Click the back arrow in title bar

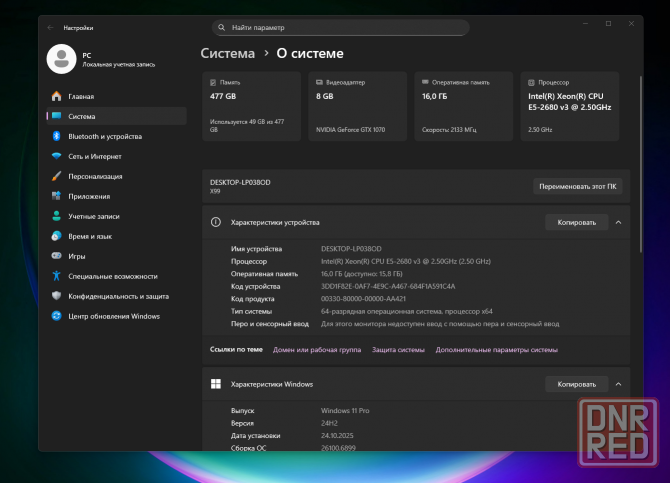pyautogui.click(x=50, y=28)
